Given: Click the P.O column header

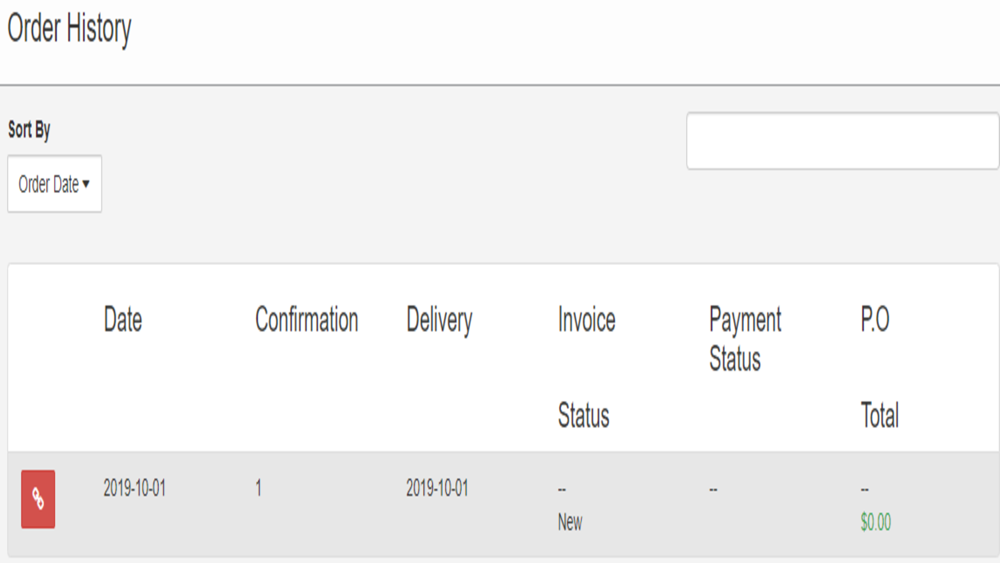Looking at the screenshot, I should pos(875,319).
